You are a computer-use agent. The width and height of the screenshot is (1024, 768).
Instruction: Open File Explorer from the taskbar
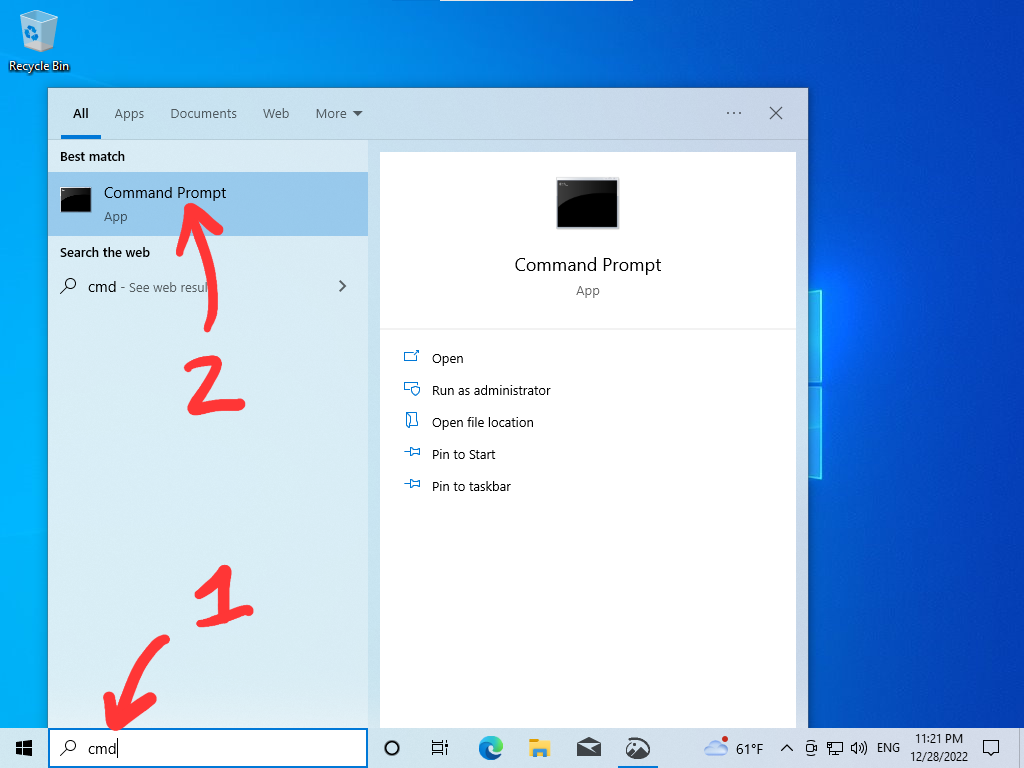pyautogui.click(x=539, y=748)
